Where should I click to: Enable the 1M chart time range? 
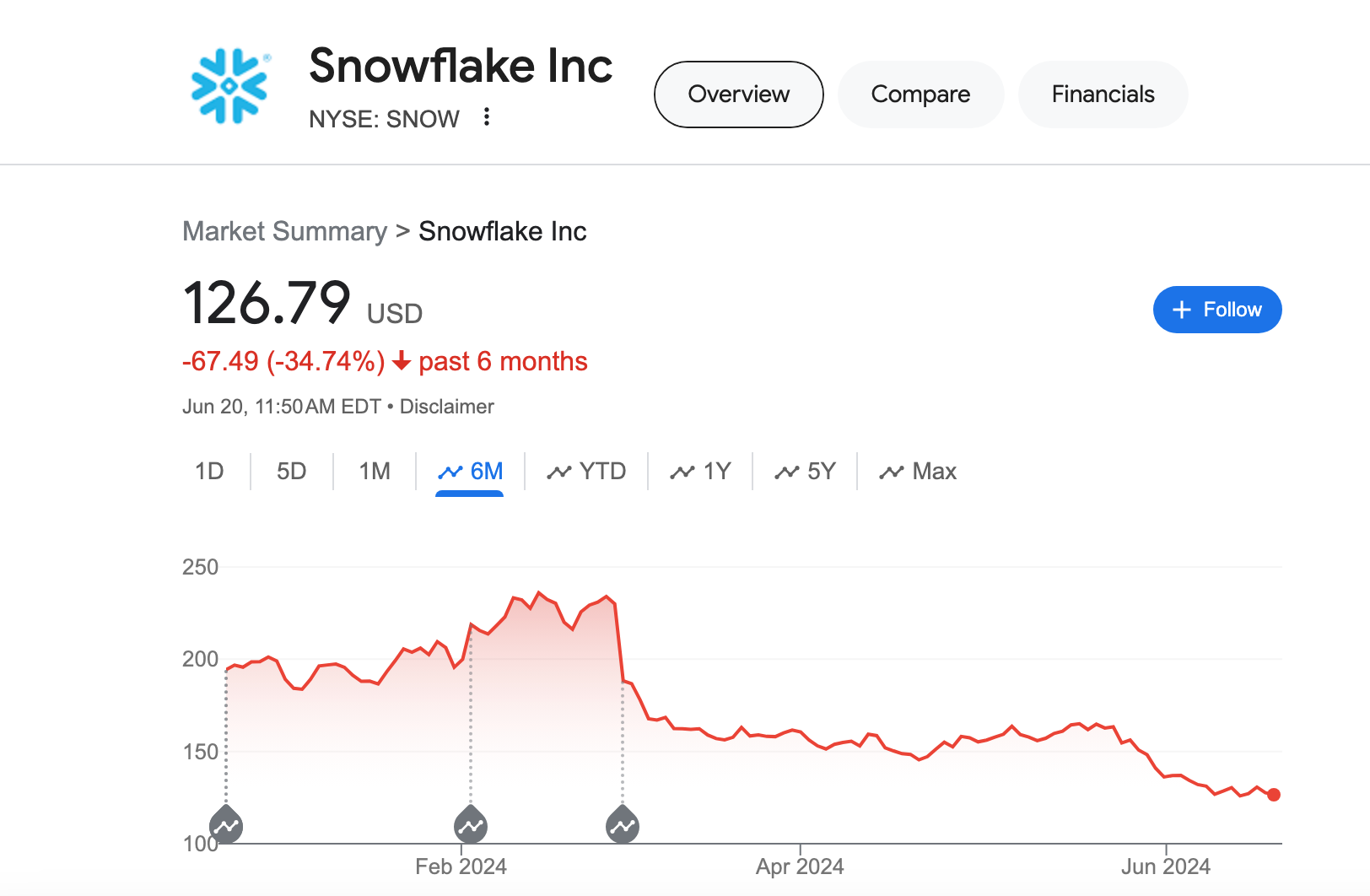(x=375, y=472)
